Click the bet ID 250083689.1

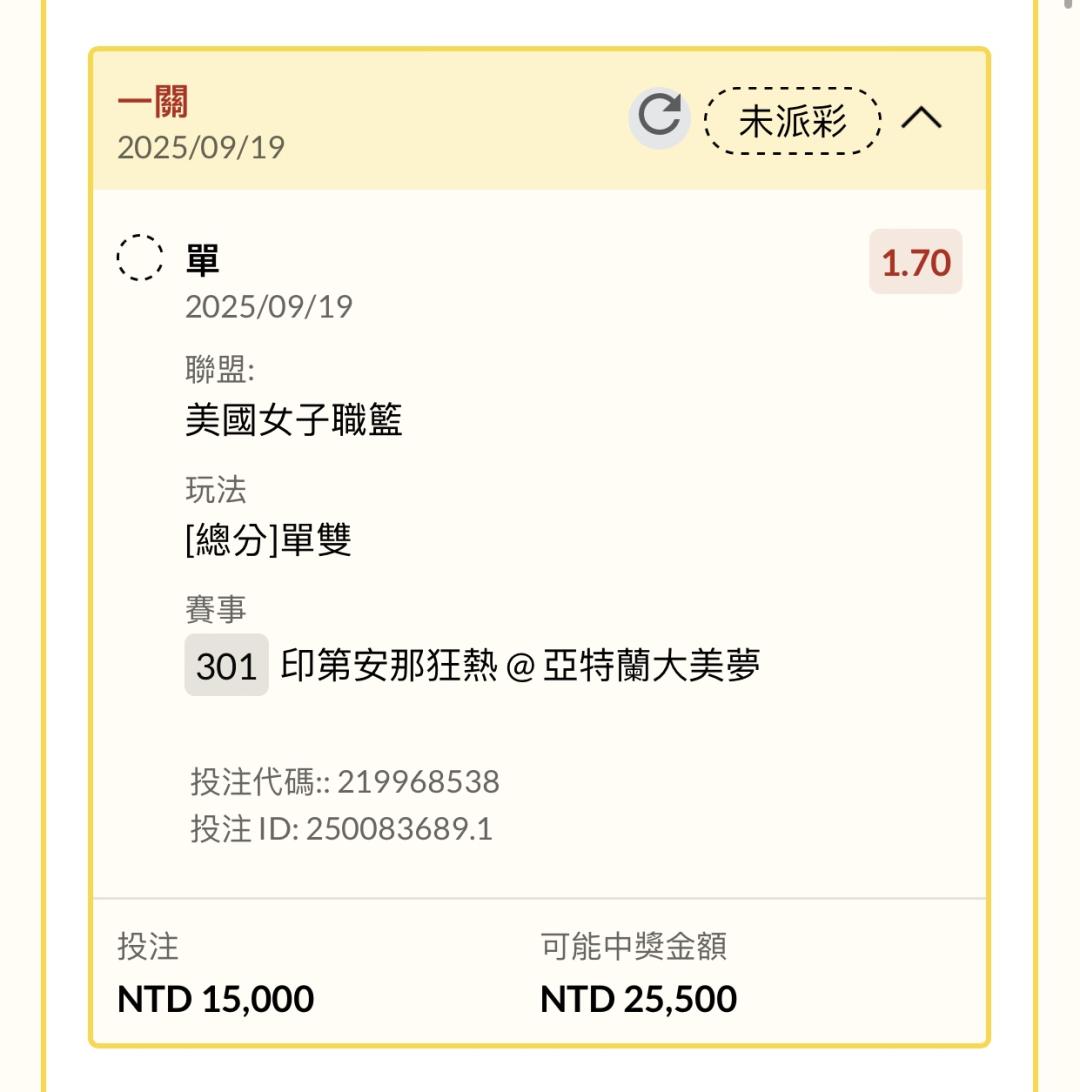399,829
